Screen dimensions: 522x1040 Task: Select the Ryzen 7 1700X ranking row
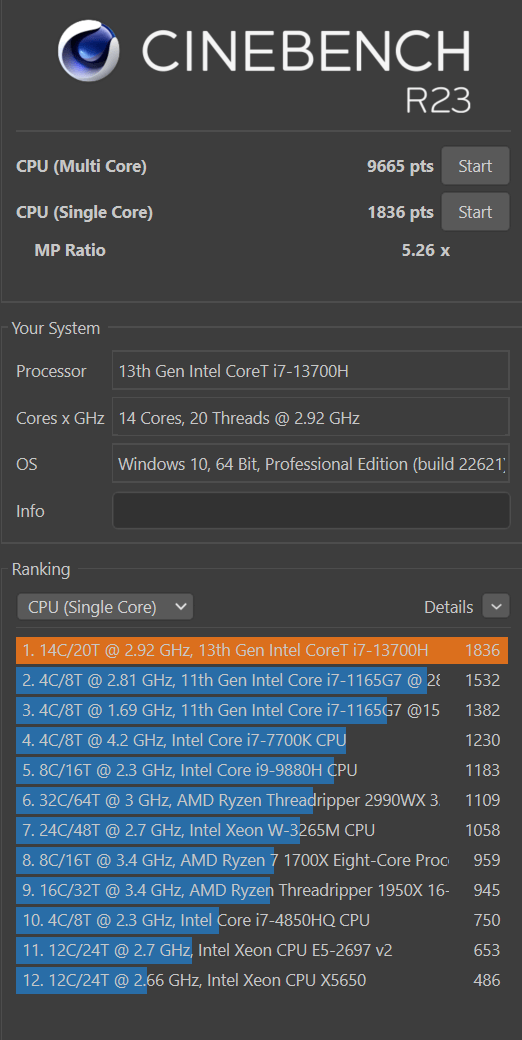click(262, 860)
